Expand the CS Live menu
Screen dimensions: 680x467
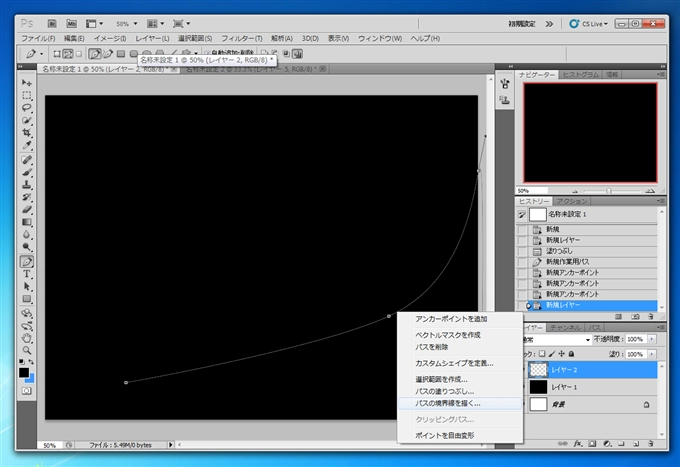click(588, 24)
